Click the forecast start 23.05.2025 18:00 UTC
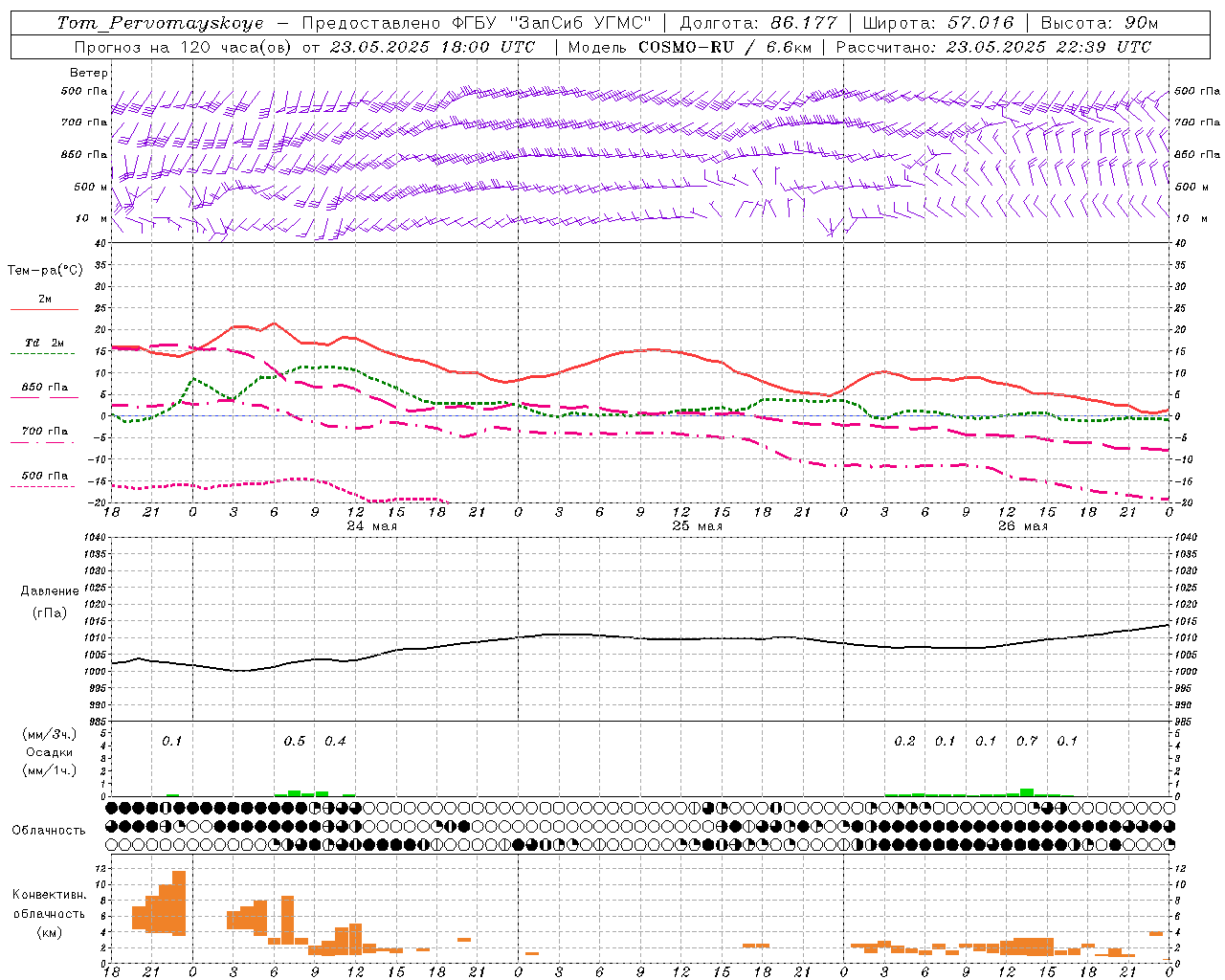 pyautogui.click(x=432, y=47)
